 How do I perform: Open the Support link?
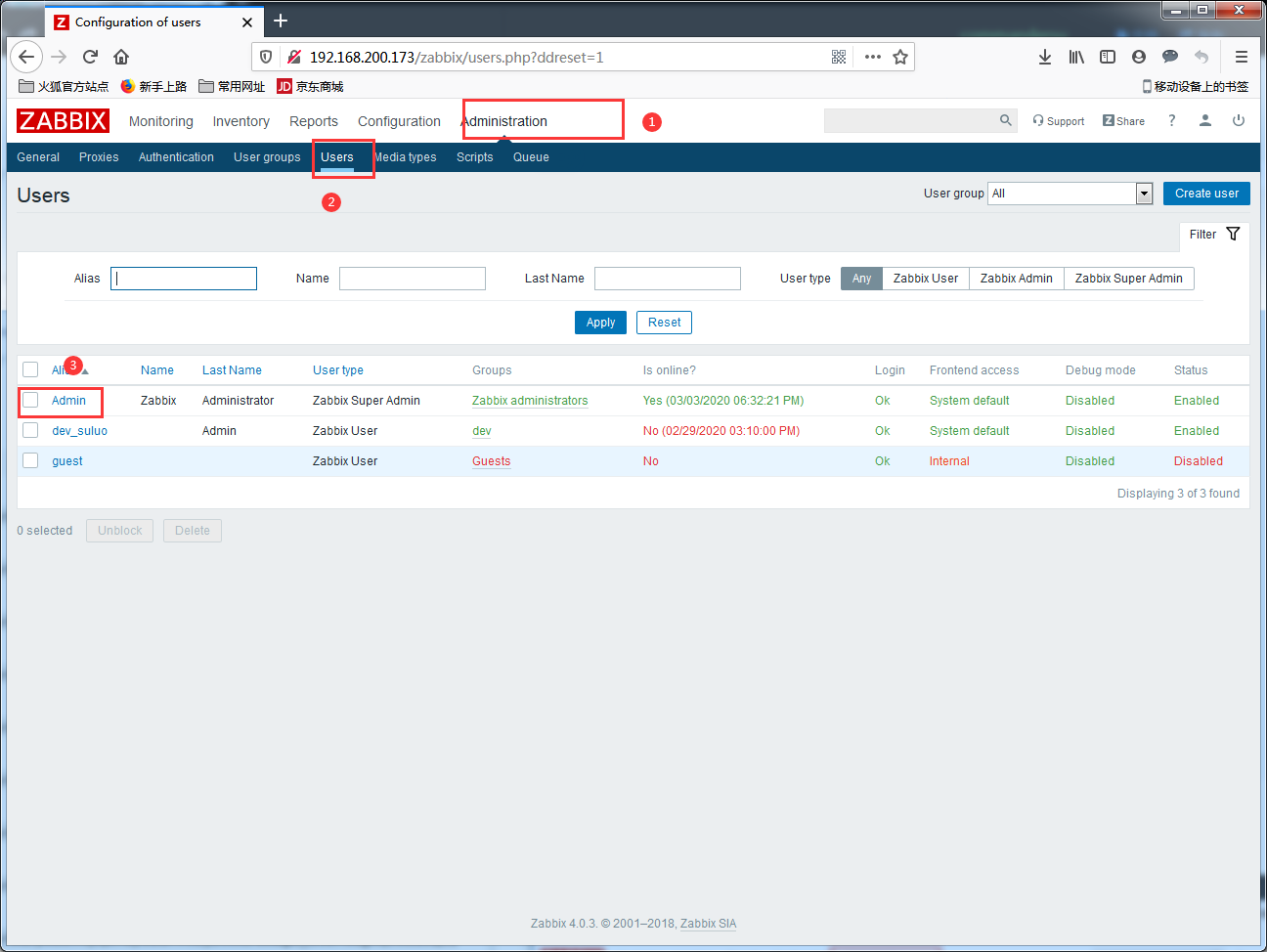tap(1059, 121)
